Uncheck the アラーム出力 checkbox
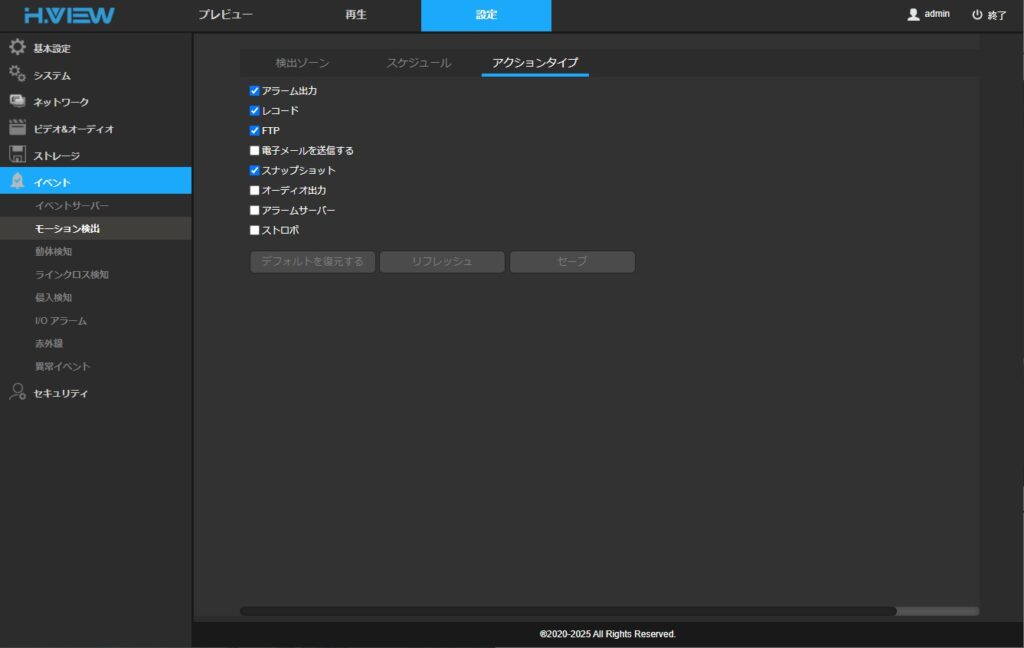 [255, 91]
